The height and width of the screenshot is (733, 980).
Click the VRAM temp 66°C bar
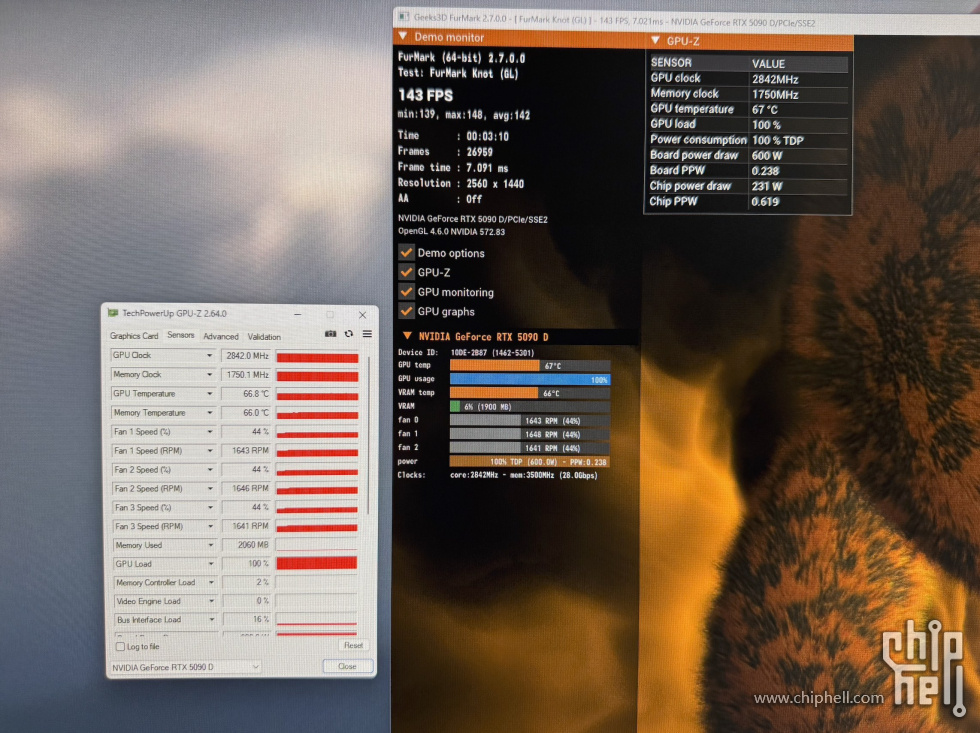point(530,393)
